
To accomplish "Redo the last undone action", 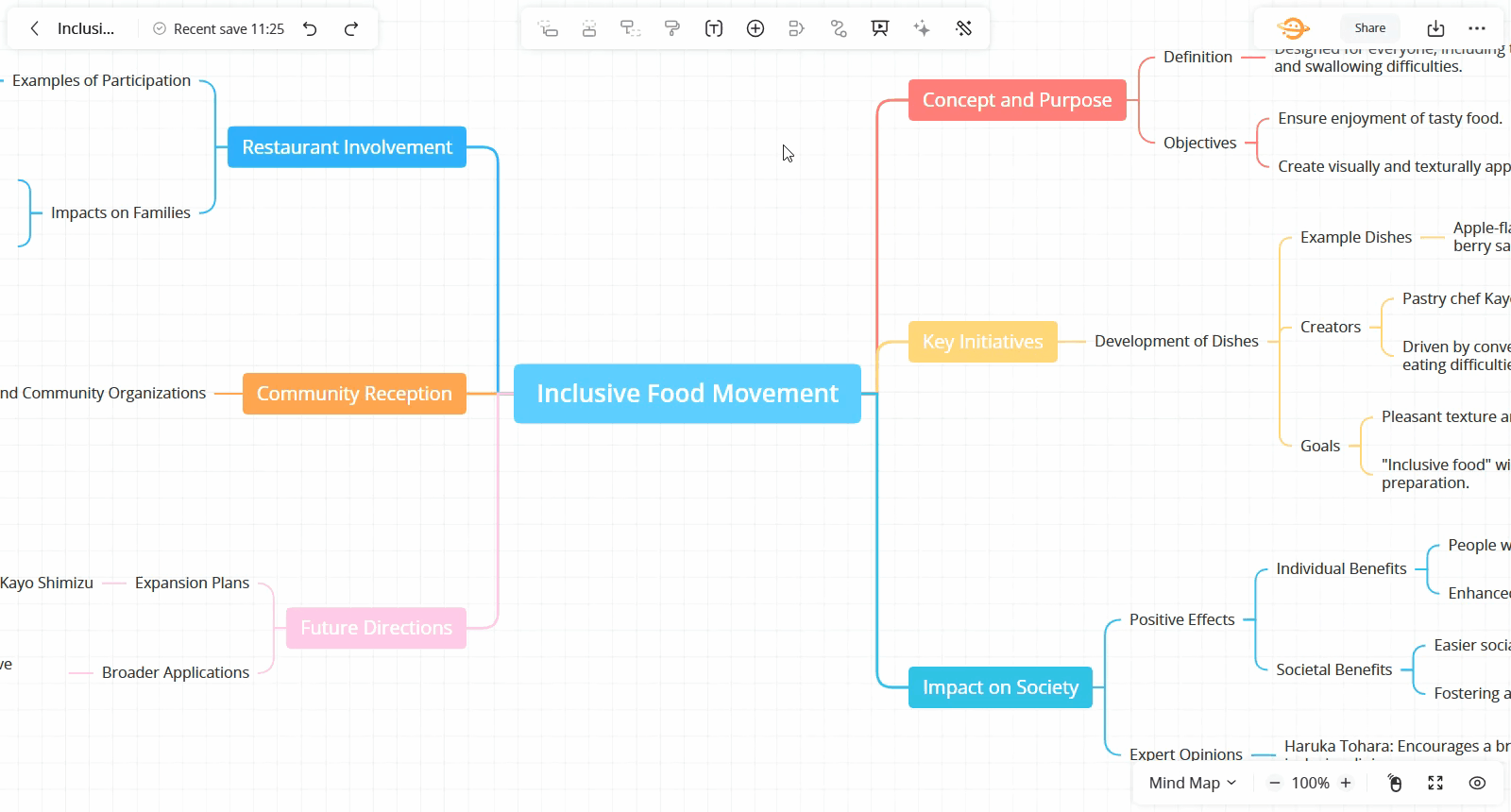I will tap(351, 28).
